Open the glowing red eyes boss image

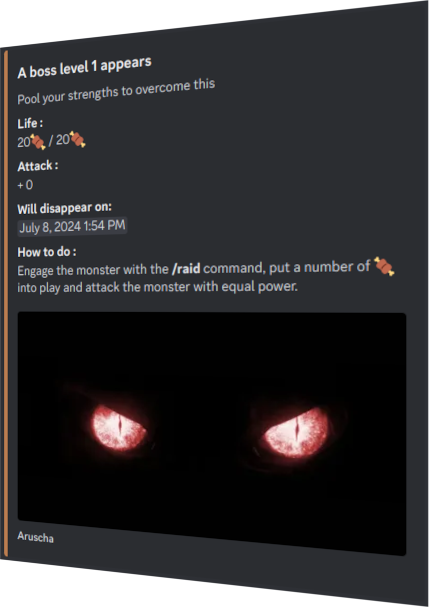point(212,434)
